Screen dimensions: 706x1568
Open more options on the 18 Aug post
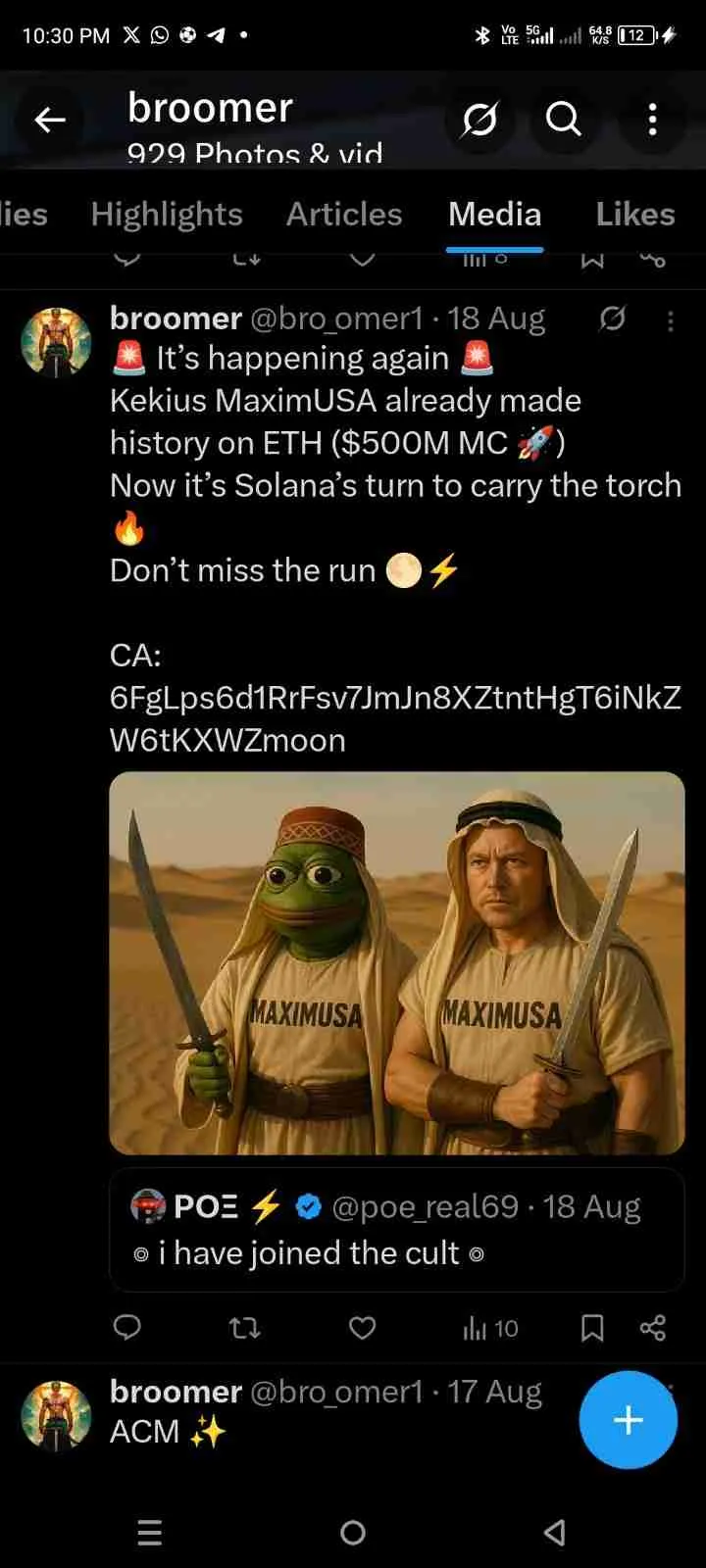click(x=671, y=320)
